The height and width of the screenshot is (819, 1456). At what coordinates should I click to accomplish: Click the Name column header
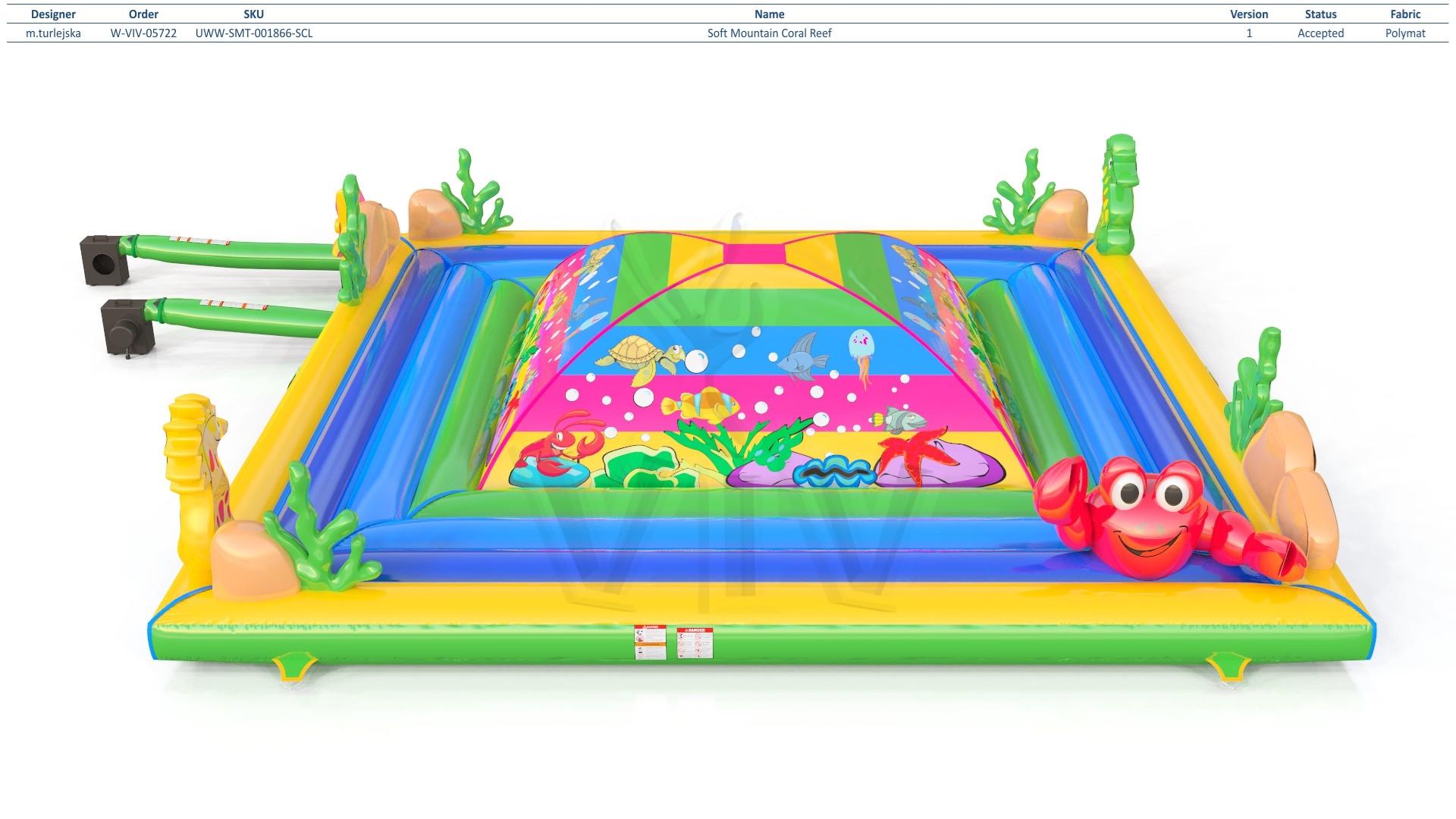pyautogui.click(x=769, y=14)
